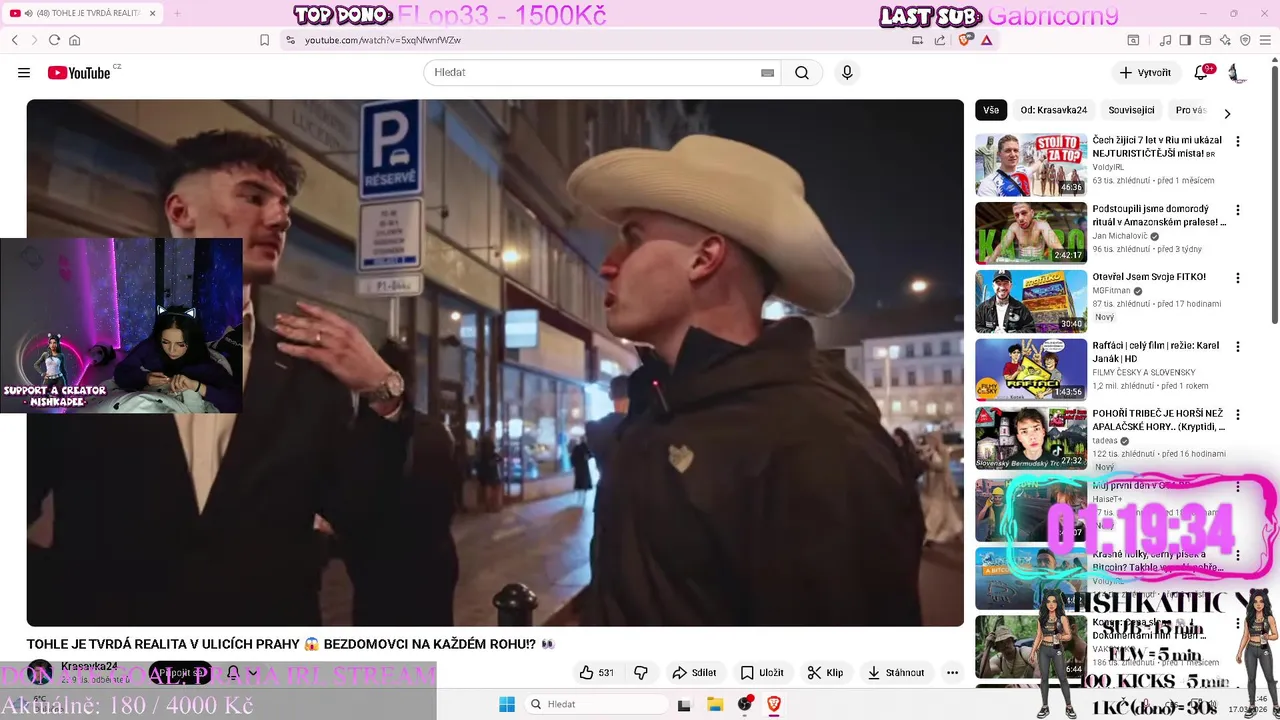
Task: Select the Související filter chip
Action: point(1131,110)
